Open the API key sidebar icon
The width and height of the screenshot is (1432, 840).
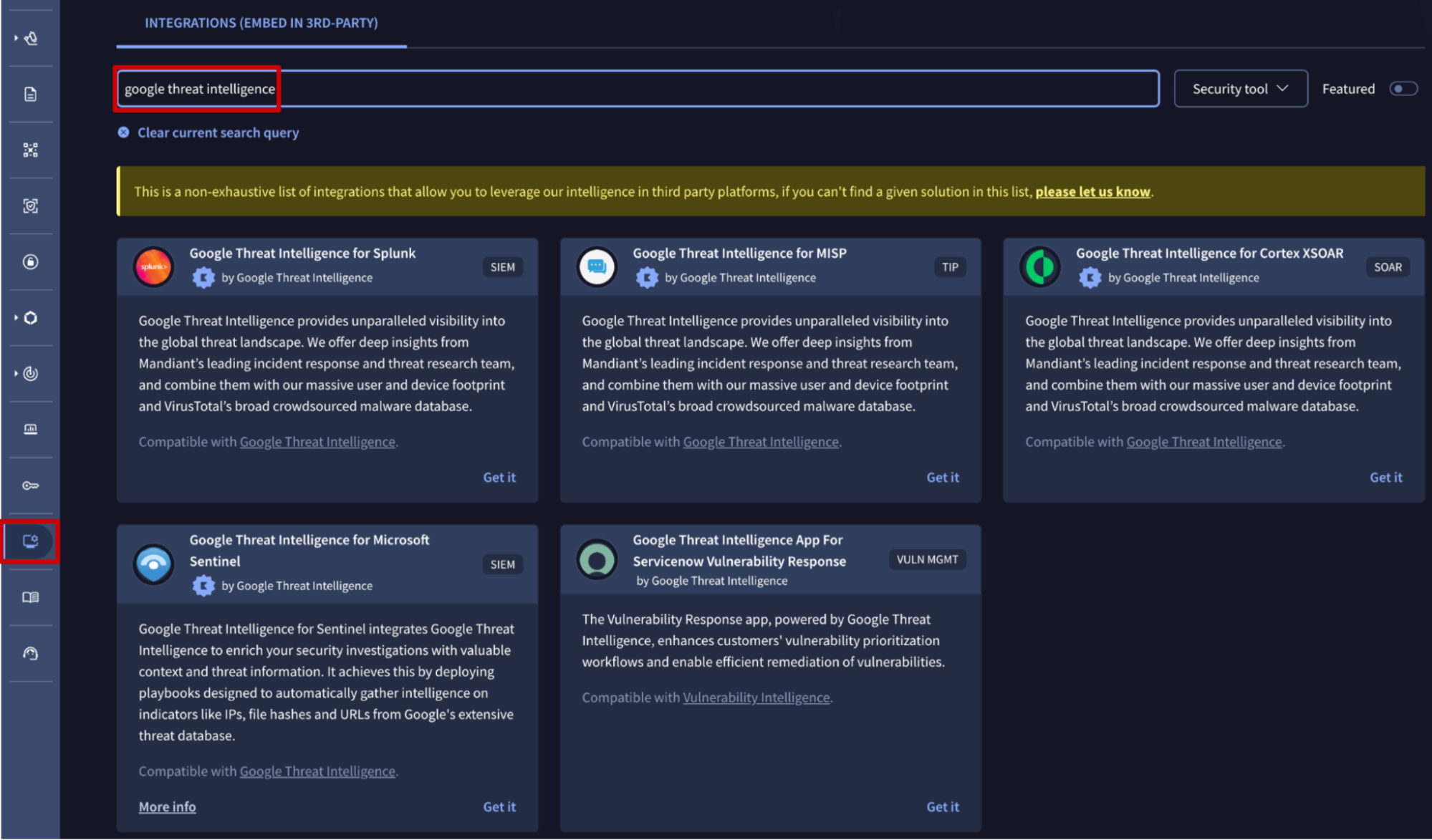pos(30,486)
